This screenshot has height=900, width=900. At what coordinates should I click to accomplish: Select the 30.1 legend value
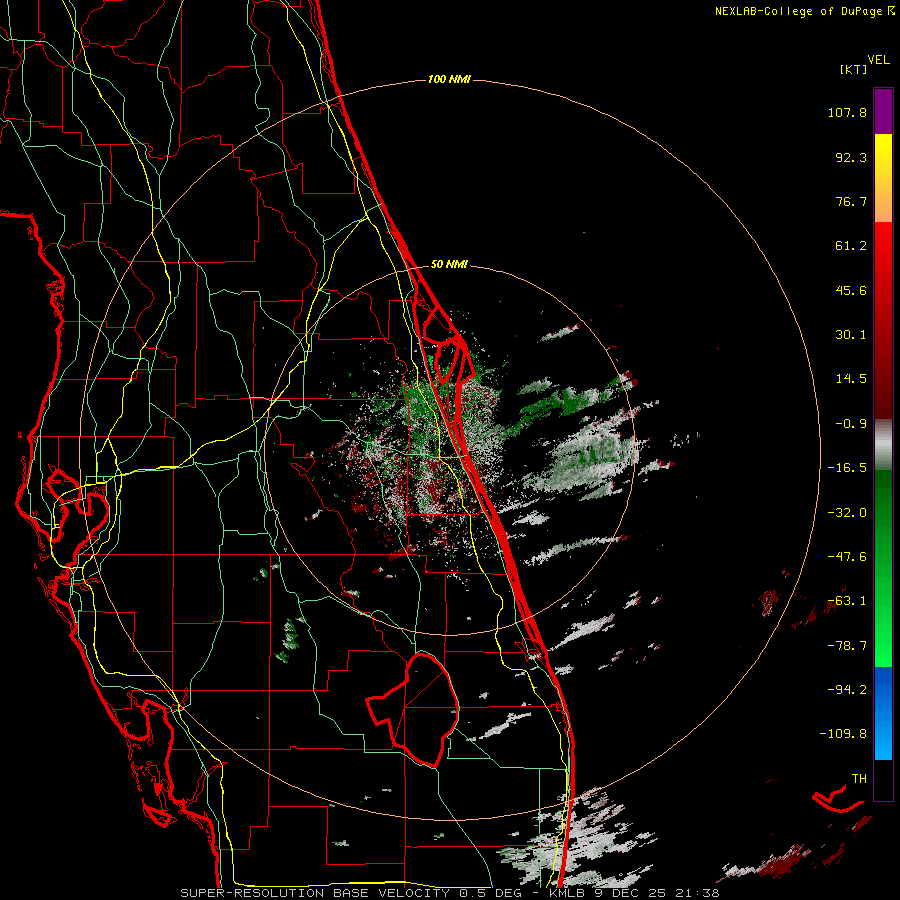851,335
